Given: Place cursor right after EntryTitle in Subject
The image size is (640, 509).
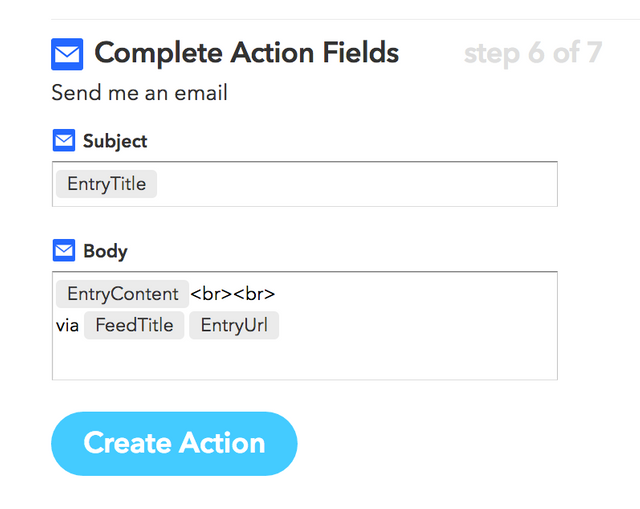Looking at the screenshot, I should pyautogui.click(x=161, y=184).
